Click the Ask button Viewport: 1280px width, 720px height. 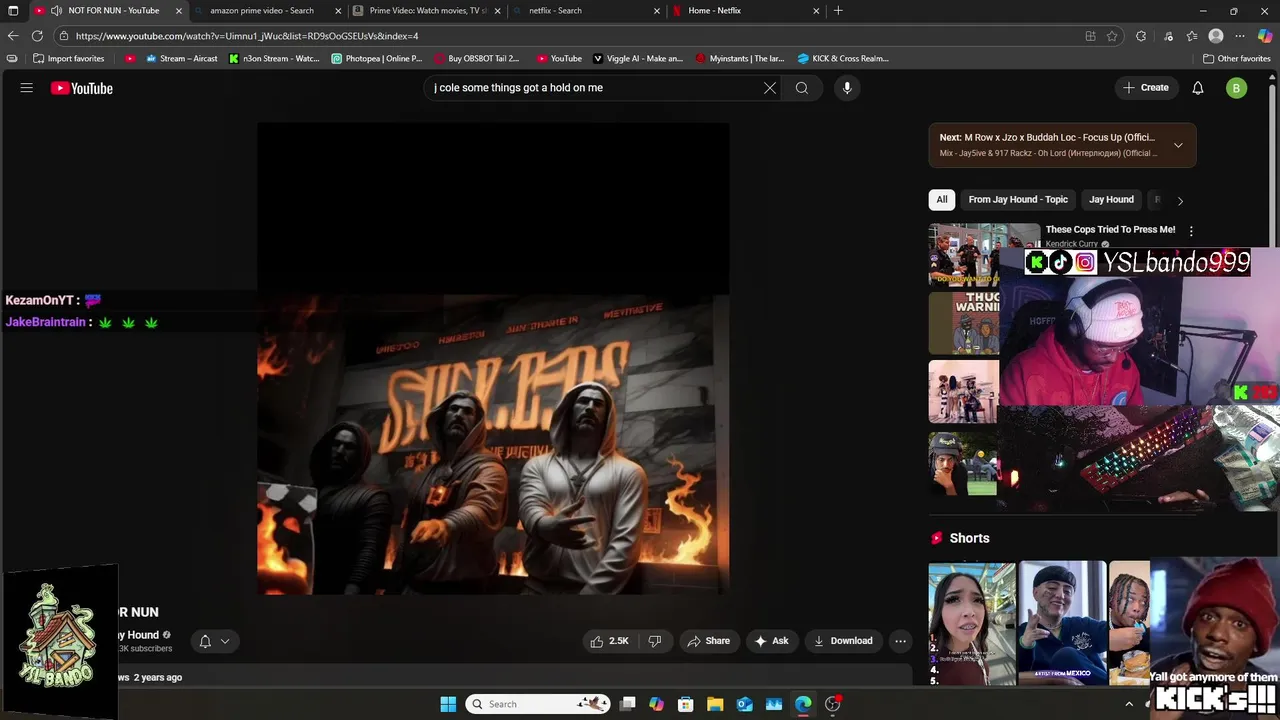(x=771, y=641)
